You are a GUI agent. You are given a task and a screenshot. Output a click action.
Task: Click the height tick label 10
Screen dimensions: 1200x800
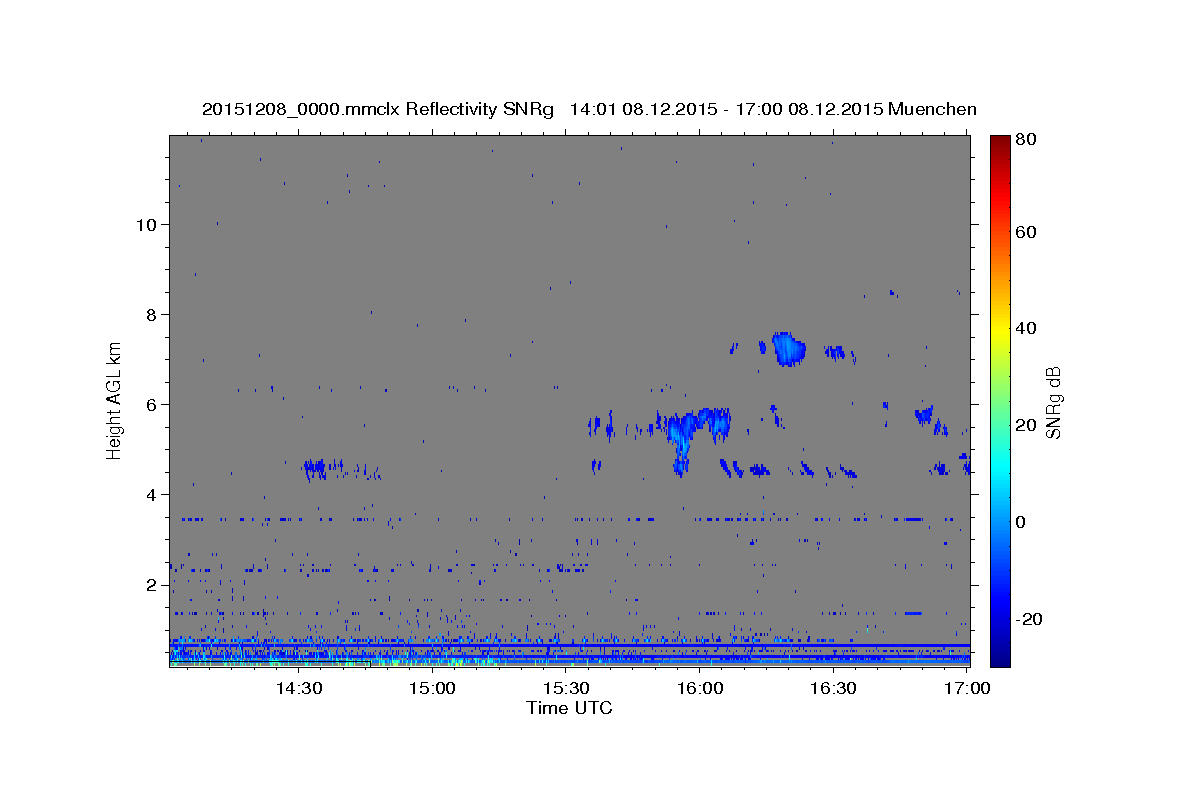[147, 224]
